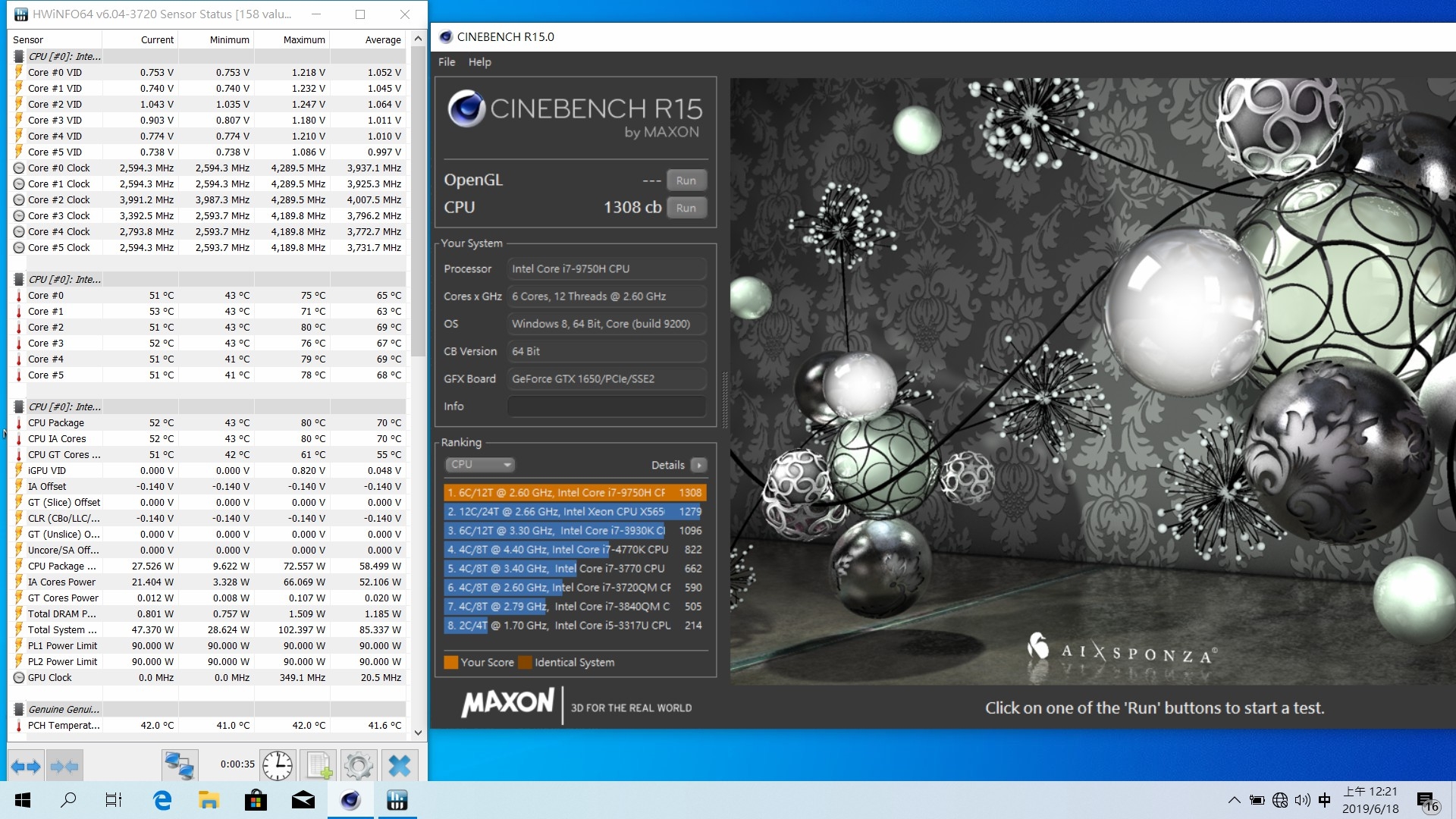Start logging with the log file icon
This screenshot has height=819, width=1456.
click(318, 766)
